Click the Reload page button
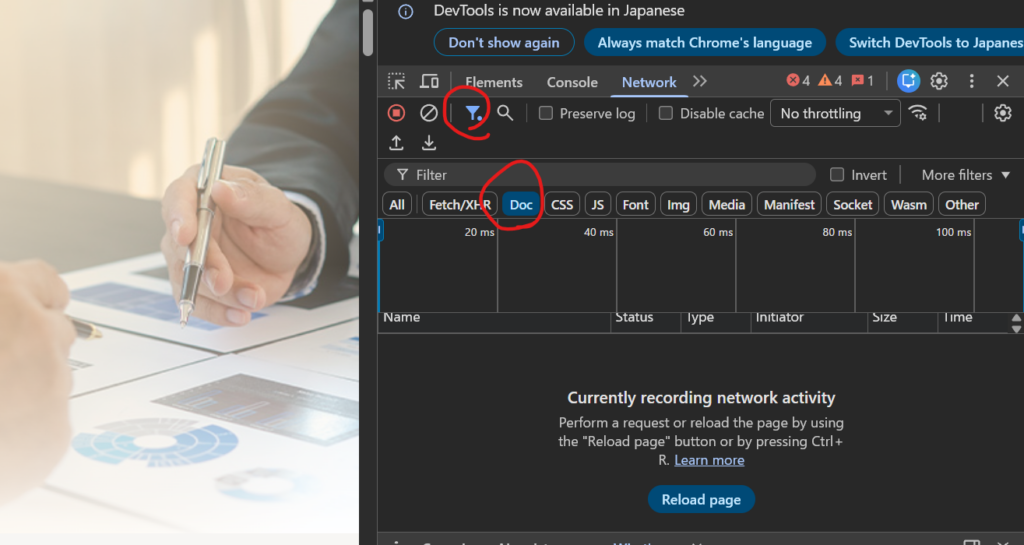The height and width of the screenshot is (545, 1024). (x=701, y=500)
